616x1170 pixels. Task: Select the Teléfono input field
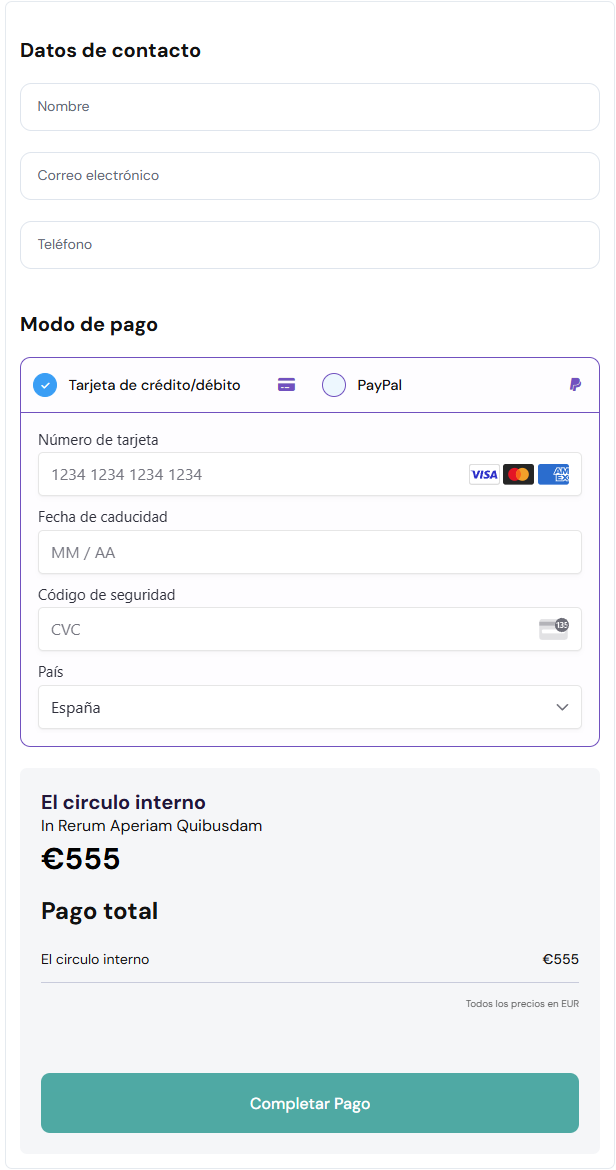(310, 245)
